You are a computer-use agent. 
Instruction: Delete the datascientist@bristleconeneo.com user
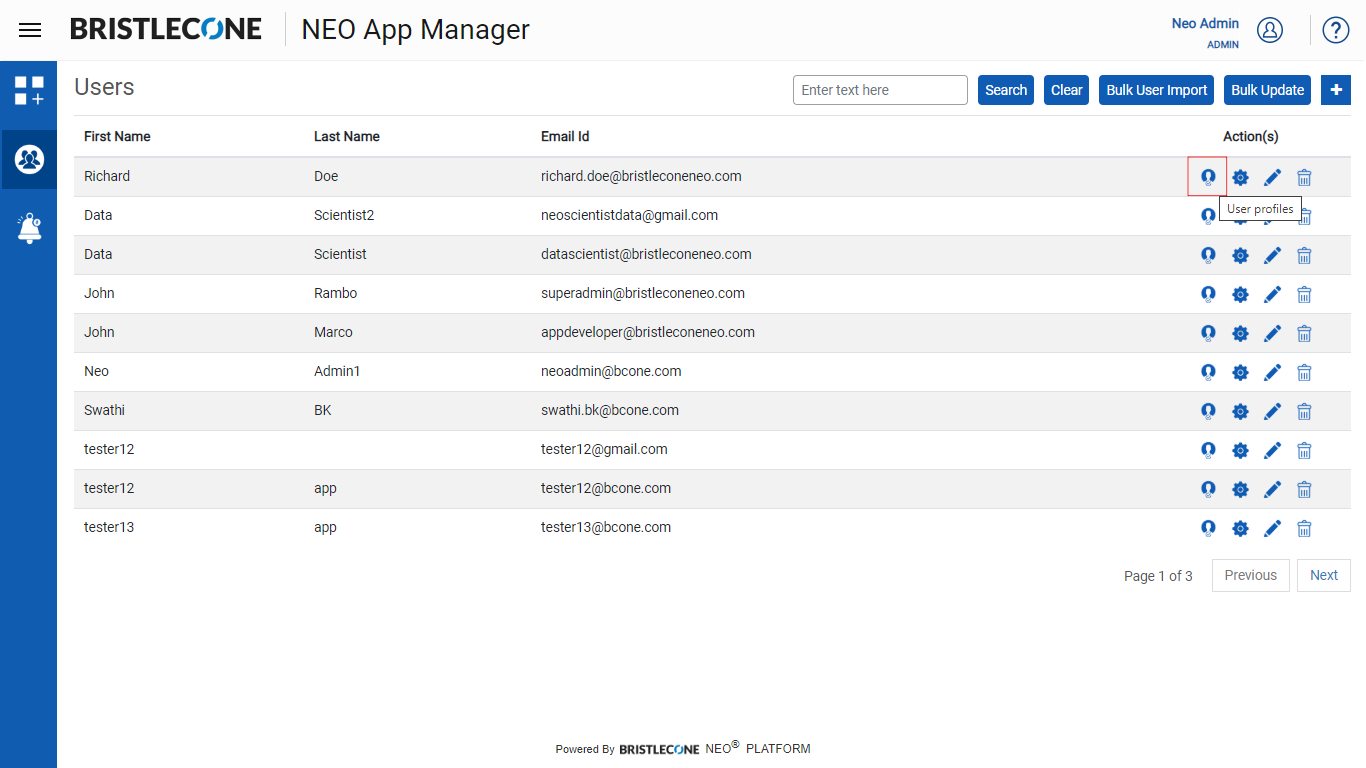(x=1304, y=255)
